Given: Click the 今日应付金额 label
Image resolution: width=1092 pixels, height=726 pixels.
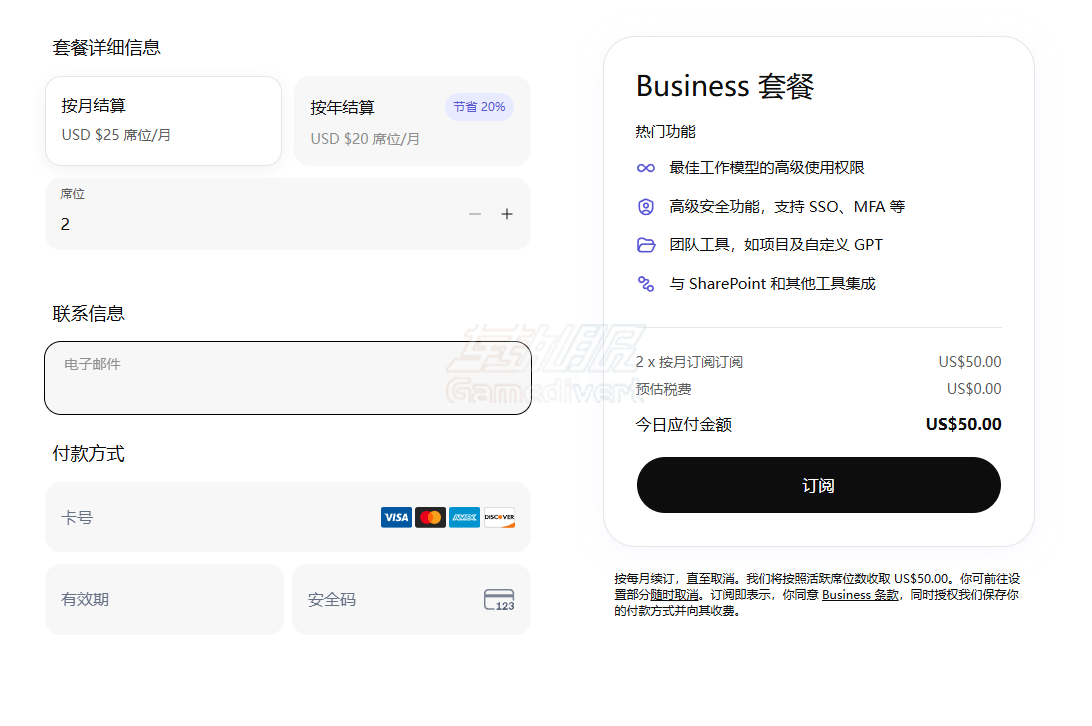Looking at the screenshot, I should pyautogui.click(x=683, y=425).
